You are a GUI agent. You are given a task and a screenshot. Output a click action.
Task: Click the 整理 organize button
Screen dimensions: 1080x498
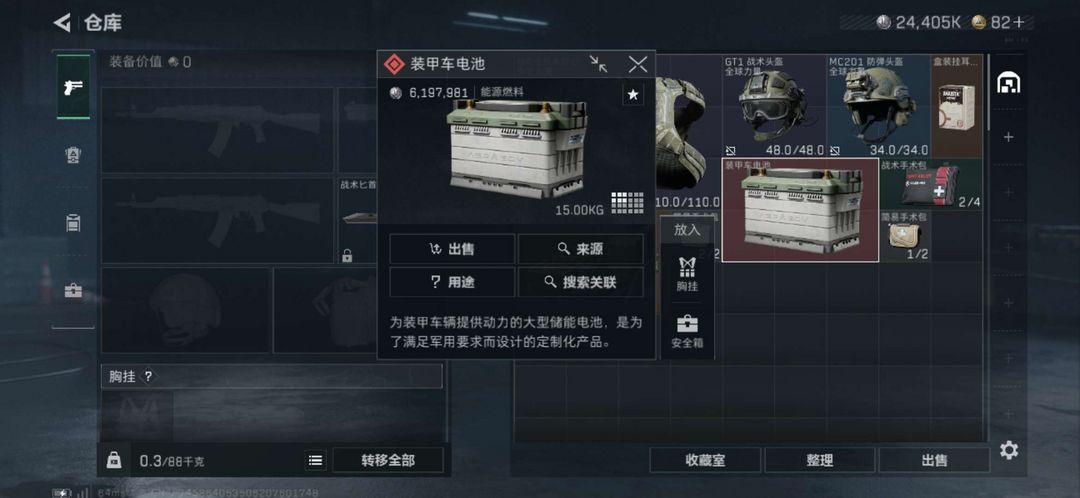coord(820,460)
